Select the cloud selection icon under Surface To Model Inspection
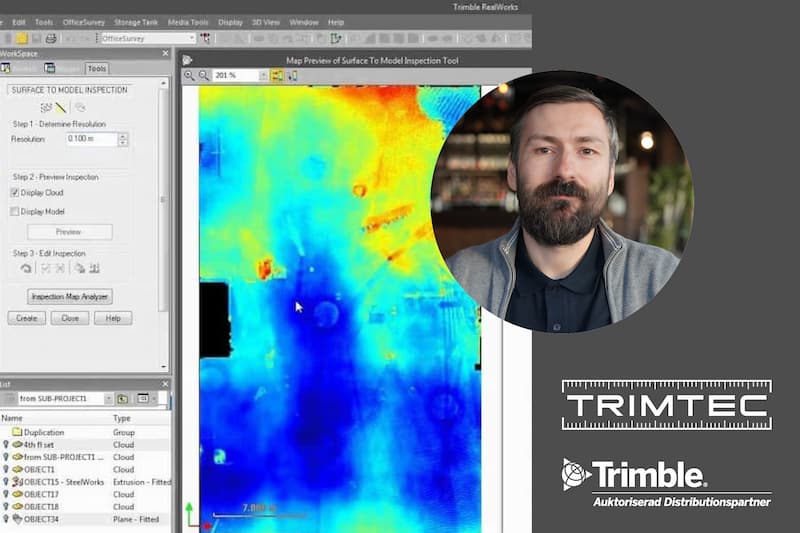The height and width of the screenshot is (533, 800). click(x=46, y=108)
